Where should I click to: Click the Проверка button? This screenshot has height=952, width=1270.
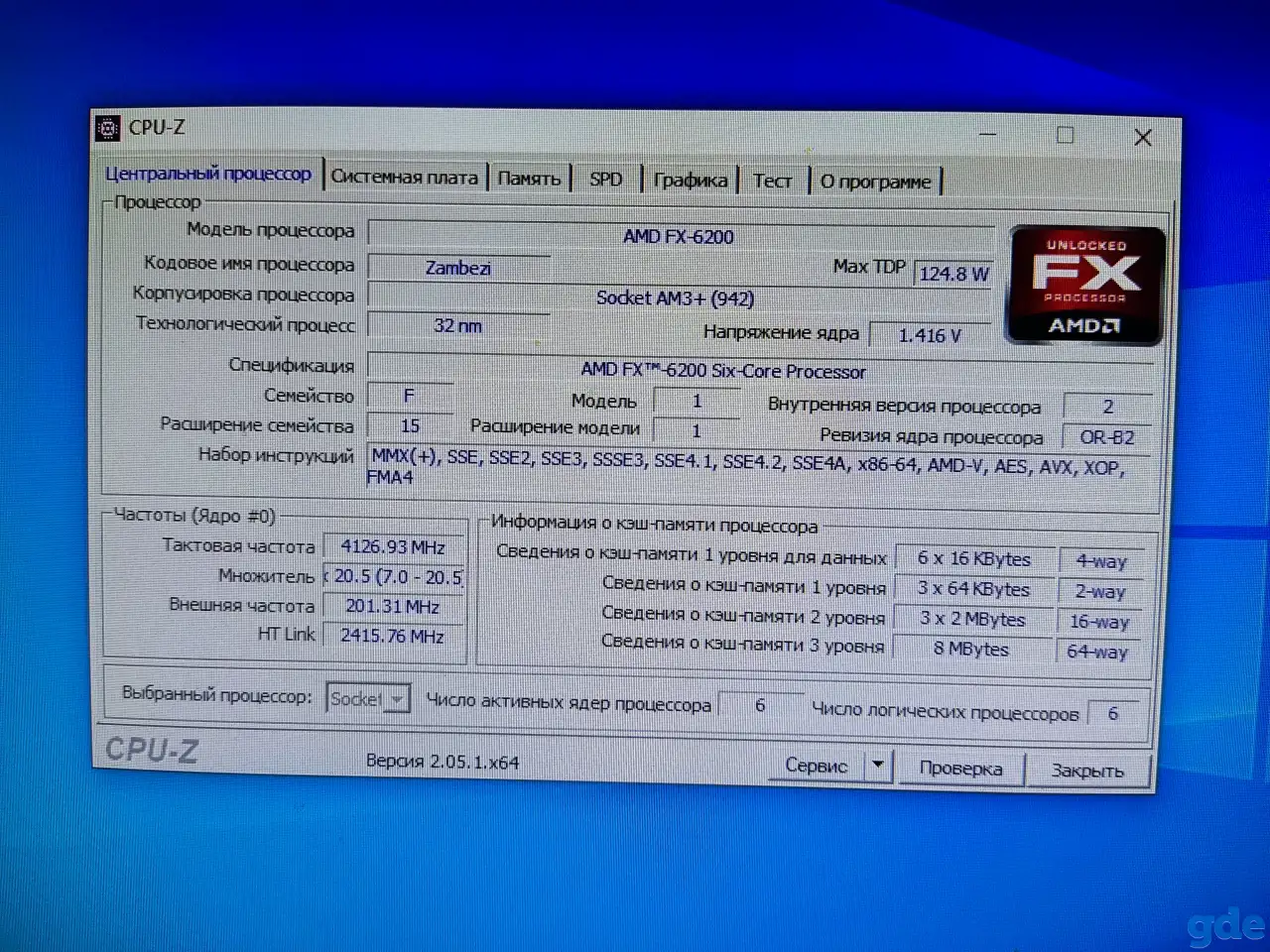[x=960, y=769]
